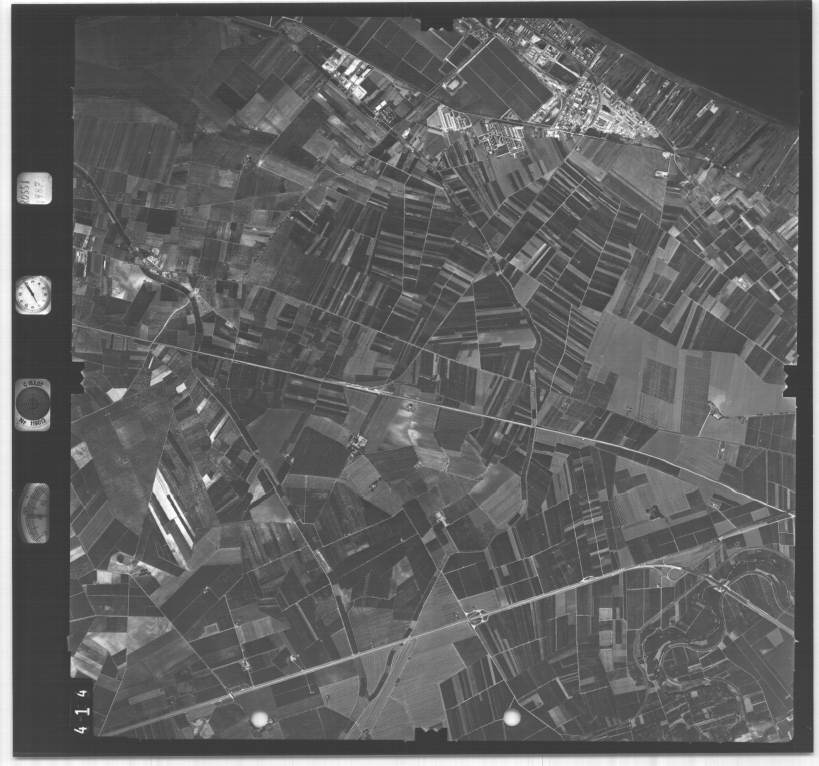Click the road interchange on the lower diagonal highway
819x766 pixels.
click(474, 616)
